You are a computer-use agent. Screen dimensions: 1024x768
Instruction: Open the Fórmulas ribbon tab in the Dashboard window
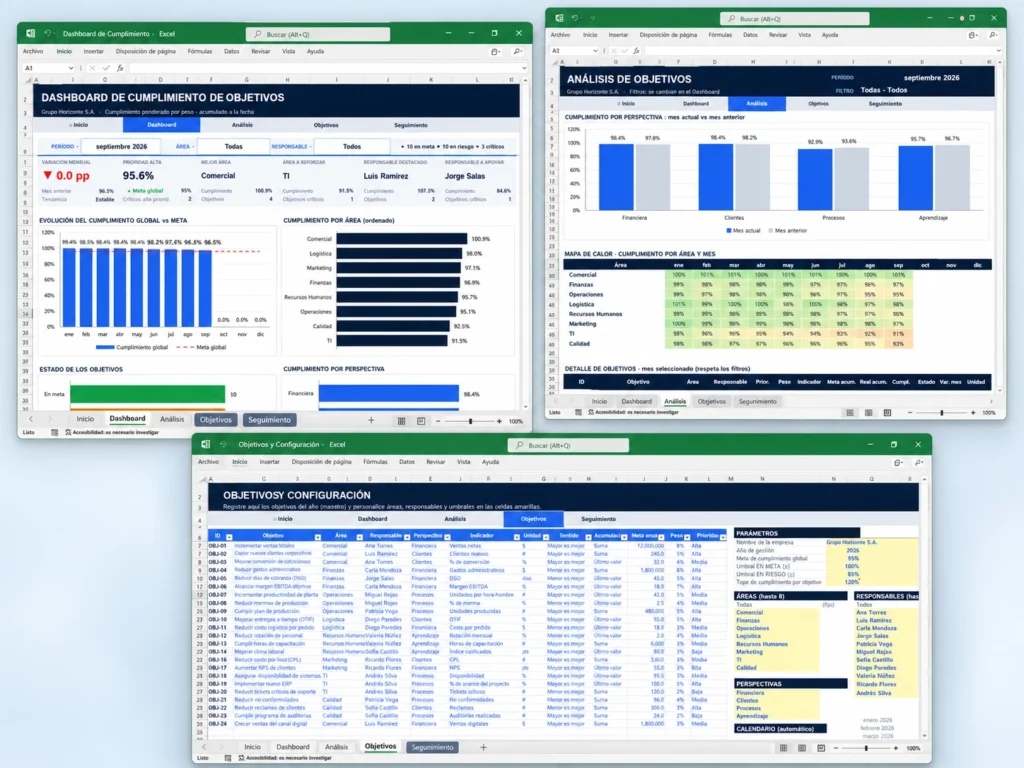click(x=200, y=51)
